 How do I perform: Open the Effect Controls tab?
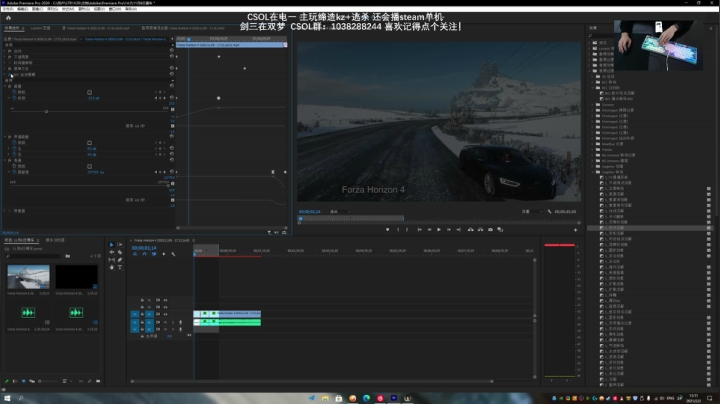click(x=12, y=28)
